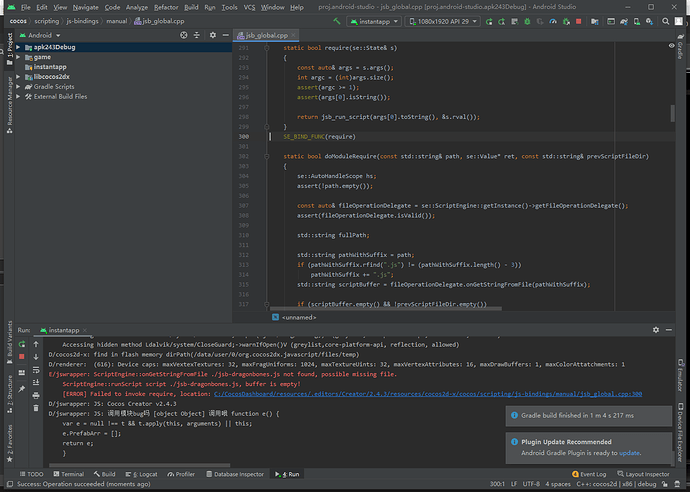Hide the Run panel with minimize icon
Image resolution: width=690 pixels, height=492 pixels.
click(668, 329)
